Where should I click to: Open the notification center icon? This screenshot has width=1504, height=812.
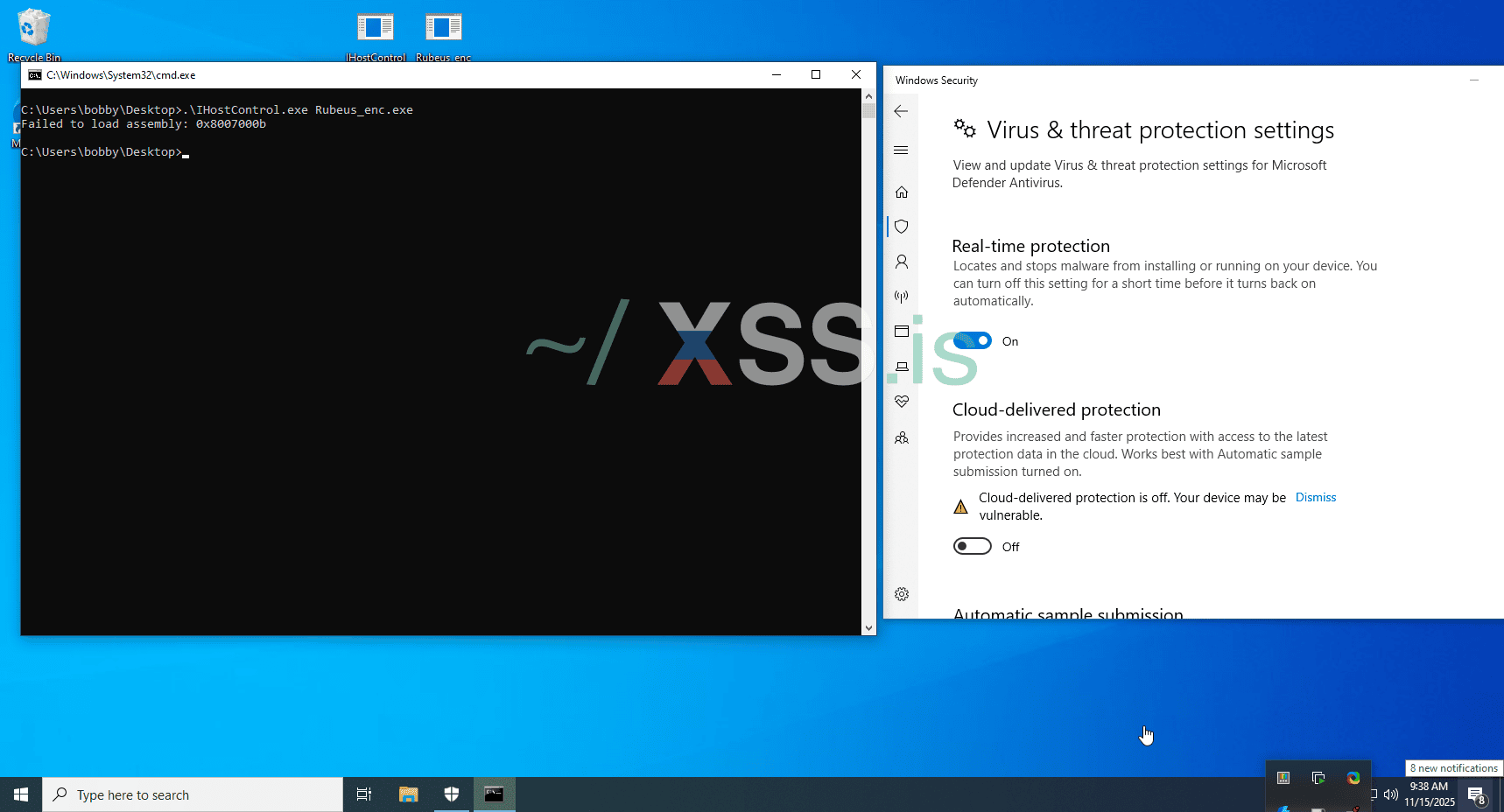pos(1478,795)
